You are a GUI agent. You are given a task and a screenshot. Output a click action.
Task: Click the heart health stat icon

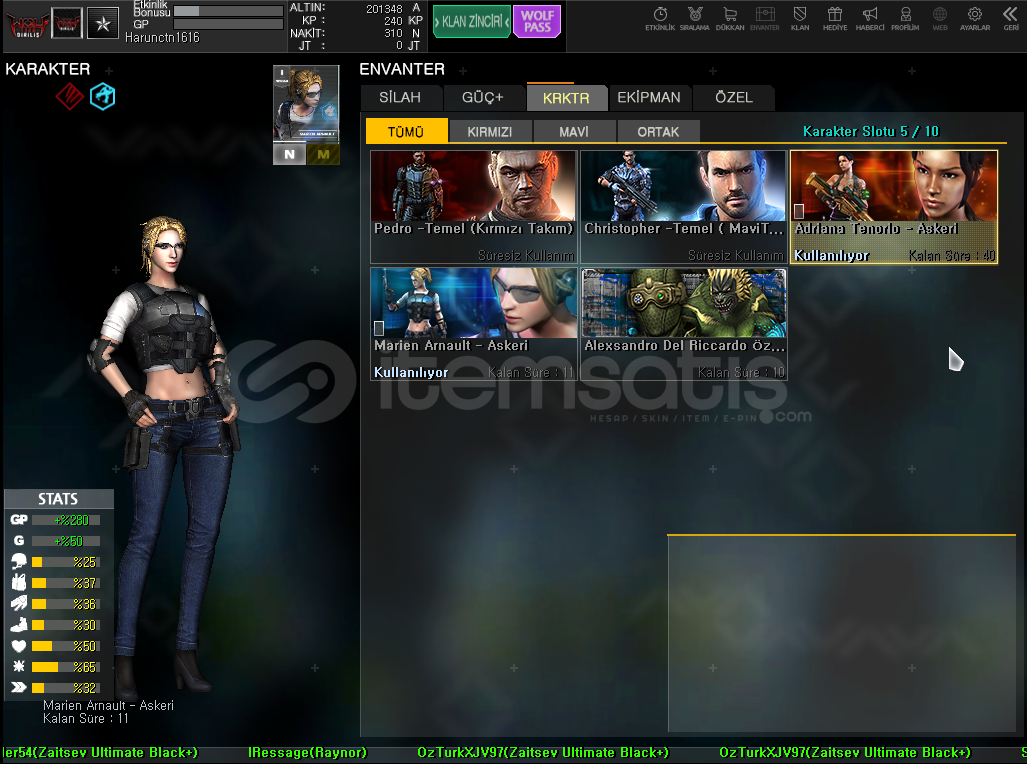(x=19, y=645)
